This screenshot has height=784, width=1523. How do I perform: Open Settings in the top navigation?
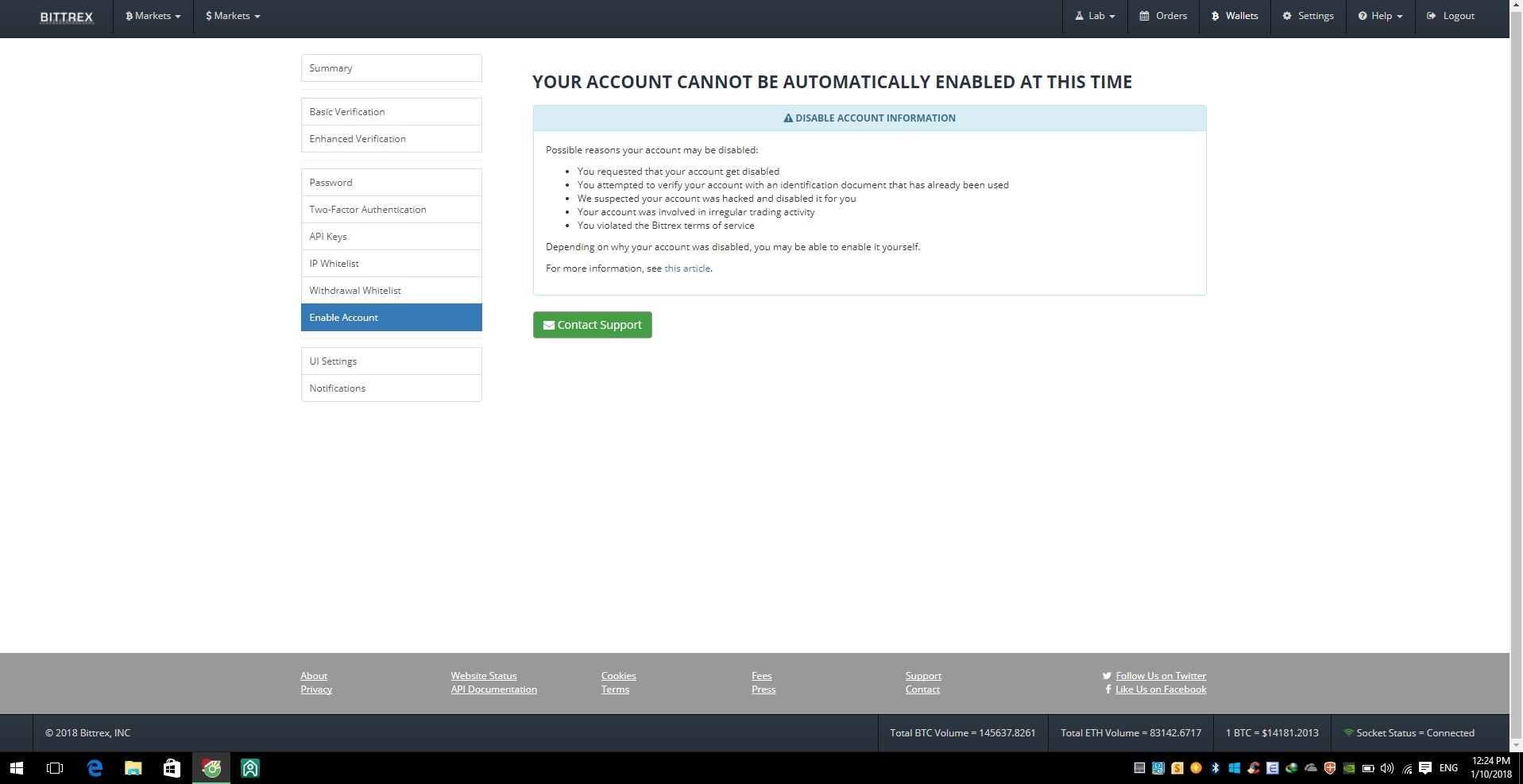pos(1308,16)
